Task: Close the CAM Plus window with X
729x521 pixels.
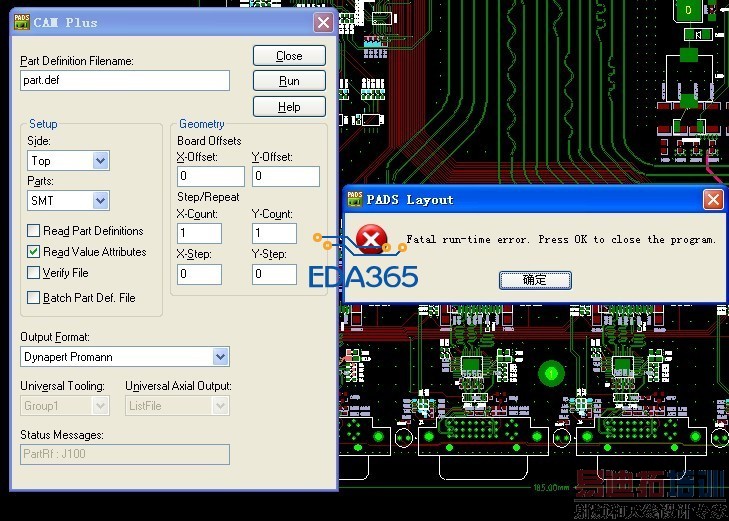Action: tap(324, 22)
